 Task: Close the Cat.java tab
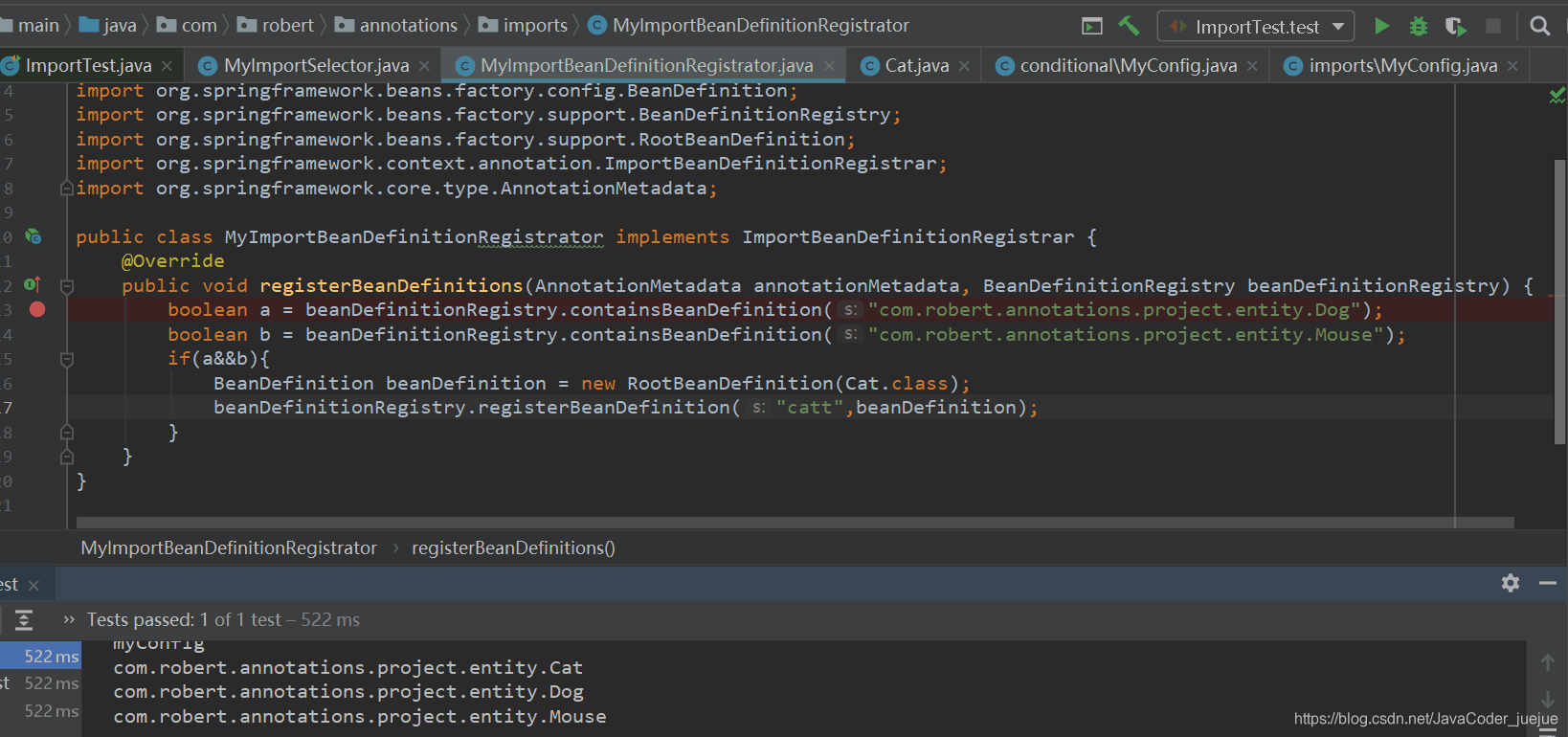tap(964, 66)
